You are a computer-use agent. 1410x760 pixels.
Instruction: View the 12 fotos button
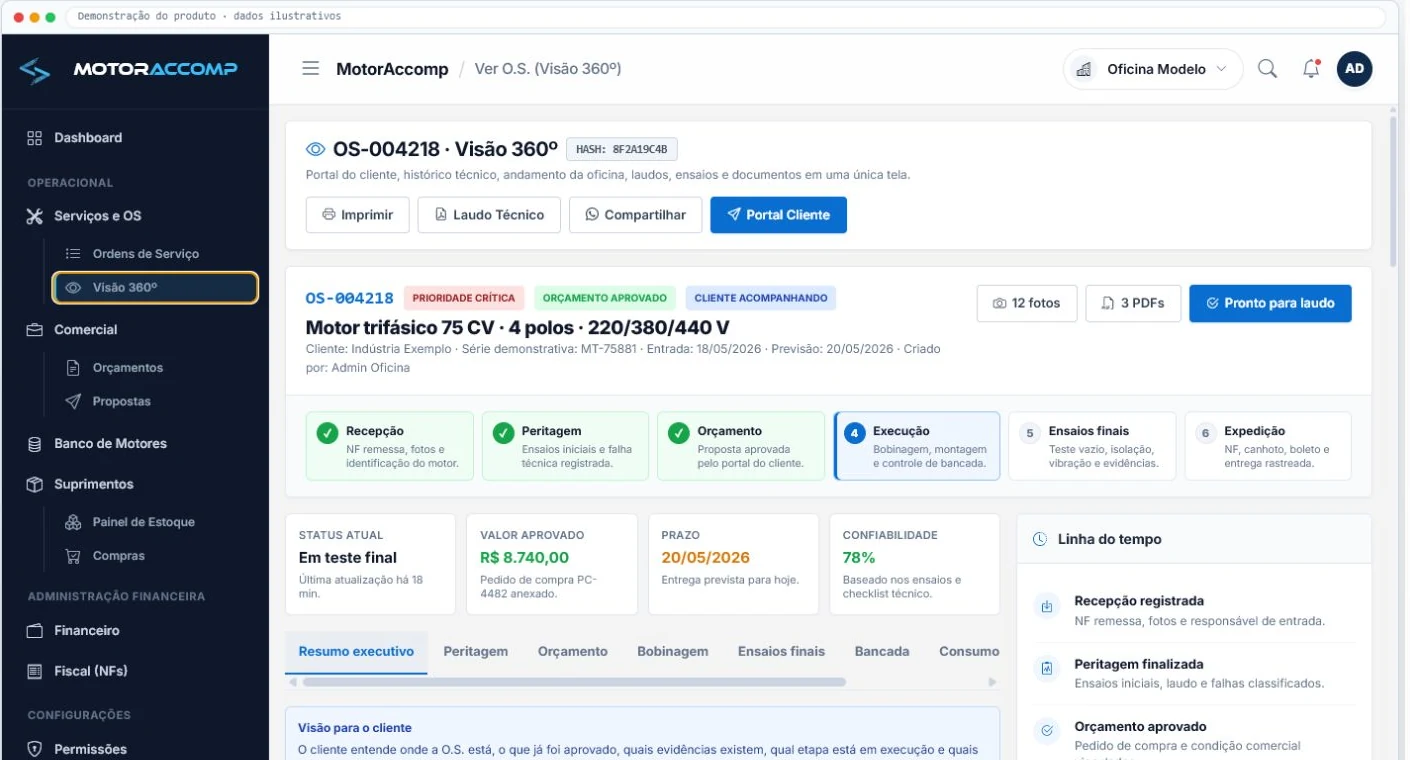[1026, 303]
